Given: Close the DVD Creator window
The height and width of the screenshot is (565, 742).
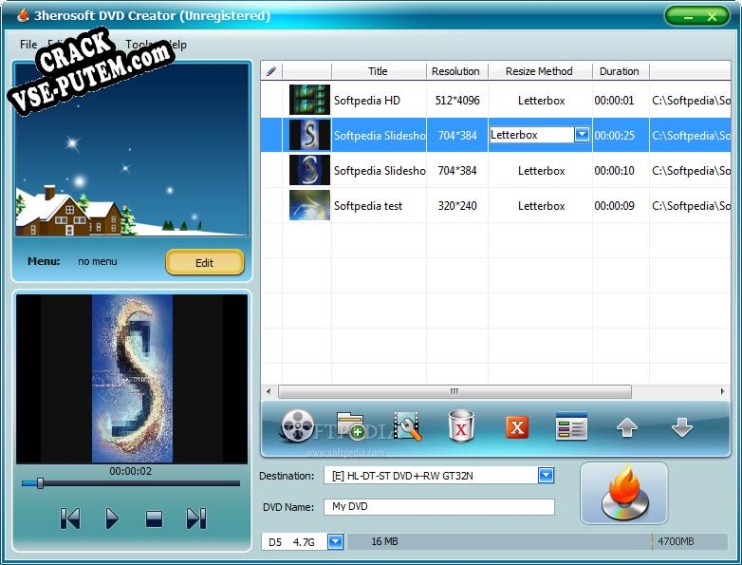Looking at the screenshot, I should click(712, 17).
